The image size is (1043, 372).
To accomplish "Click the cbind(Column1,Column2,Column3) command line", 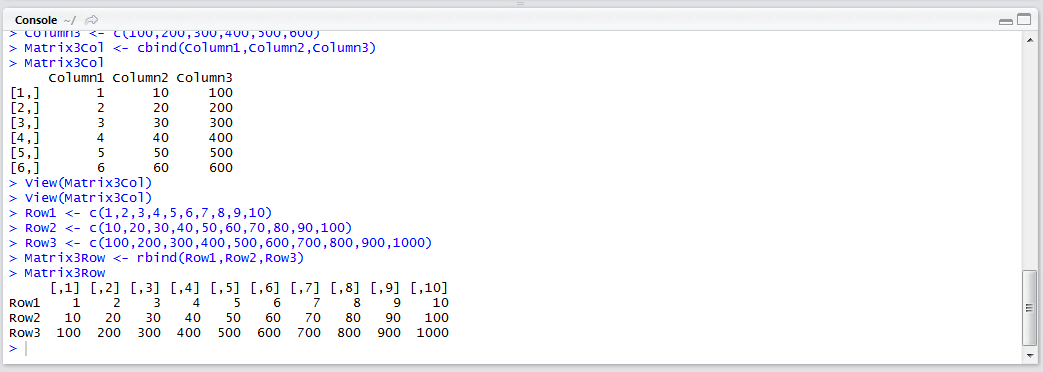I will (200, 48).
